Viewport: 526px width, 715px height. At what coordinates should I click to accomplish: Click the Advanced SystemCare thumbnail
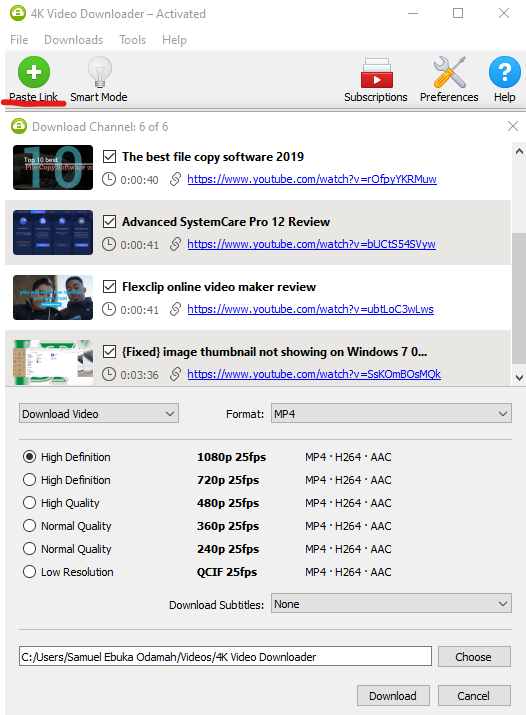click(53, 233)
